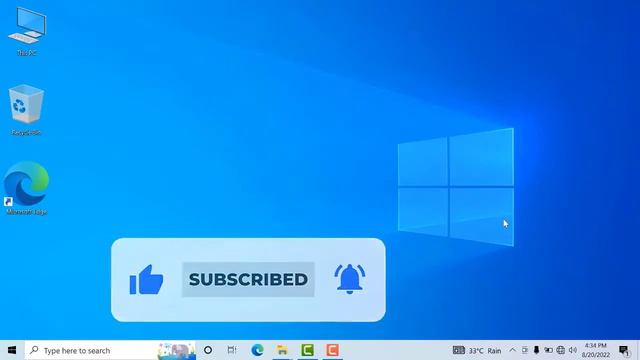
Task: Open Task View on the taskbar
Action: click(x=232, y=350)
